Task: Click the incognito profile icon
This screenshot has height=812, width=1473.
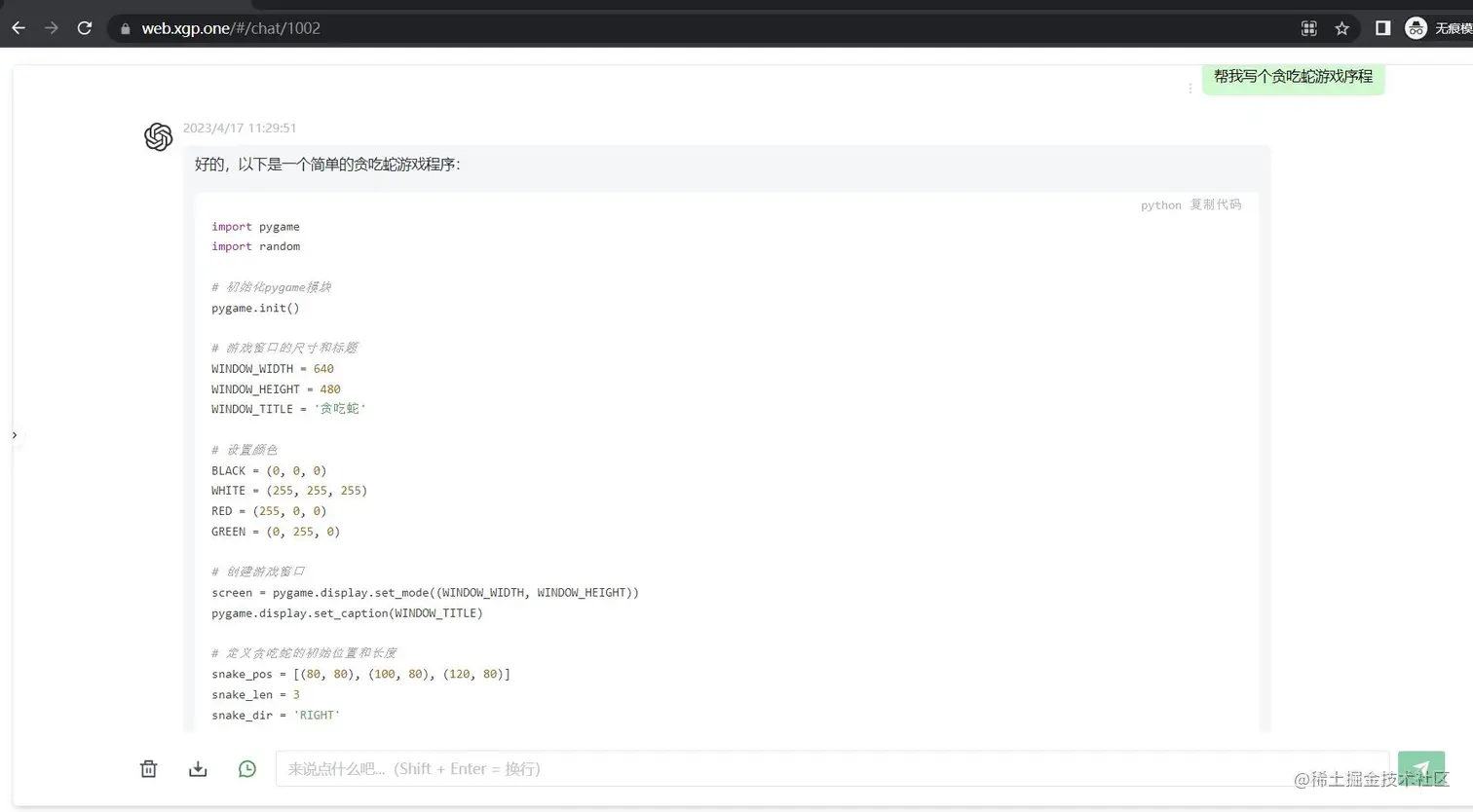Action: [x=1416, y=28]
